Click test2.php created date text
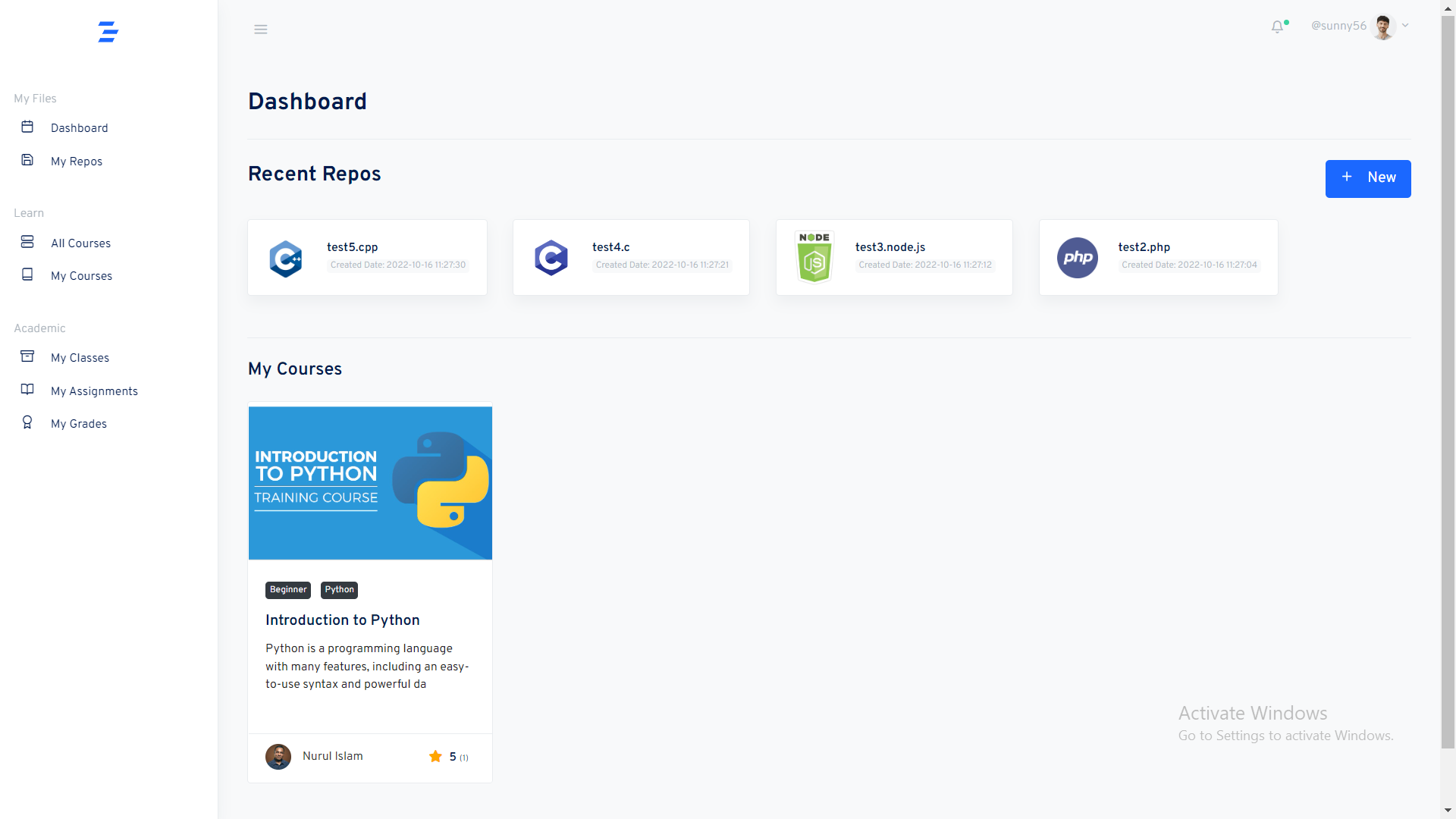This screenshot has height=819, width=1456. [x=1189, y=265]
